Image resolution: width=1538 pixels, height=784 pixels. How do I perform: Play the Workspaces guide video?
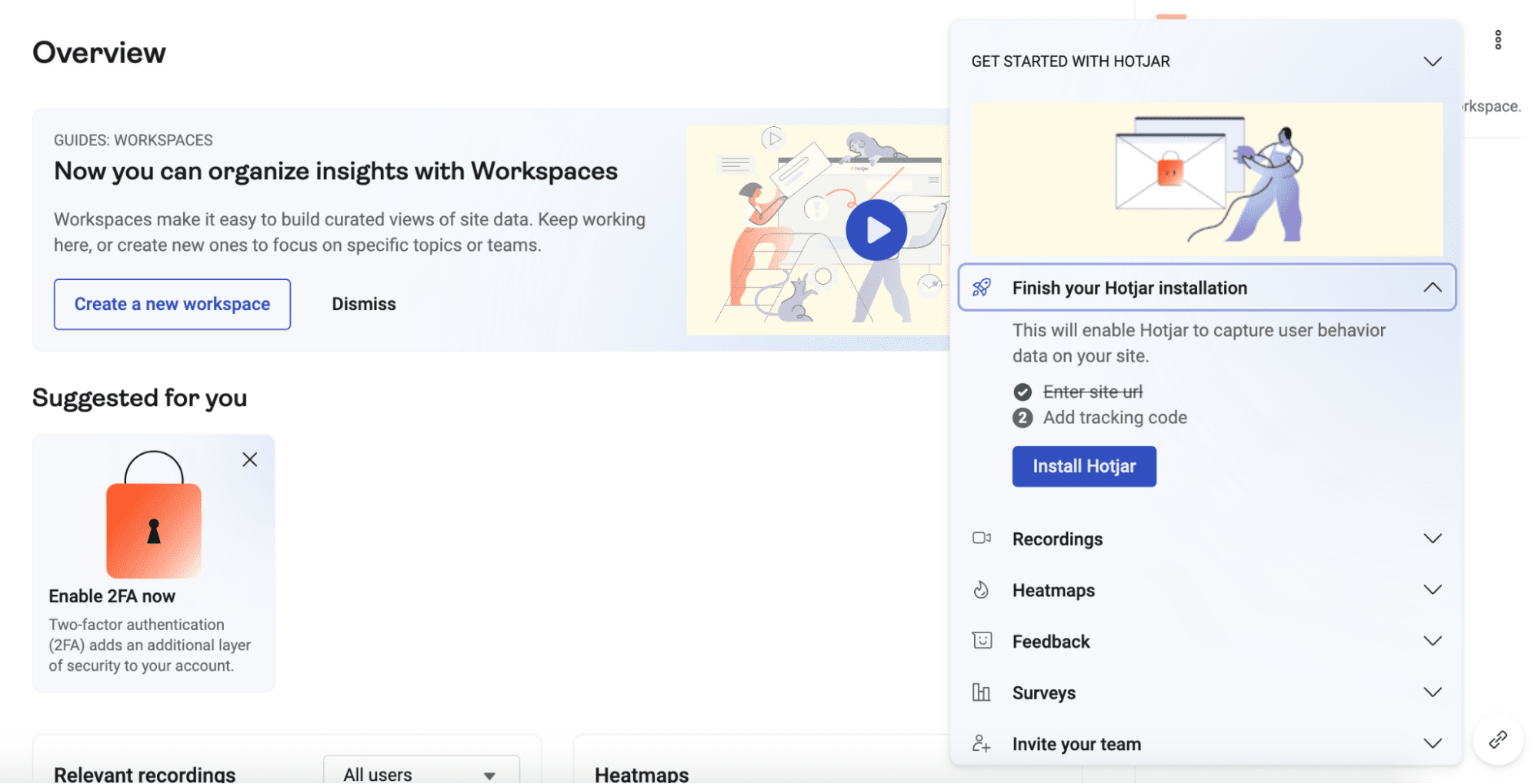tap(876, 230)
